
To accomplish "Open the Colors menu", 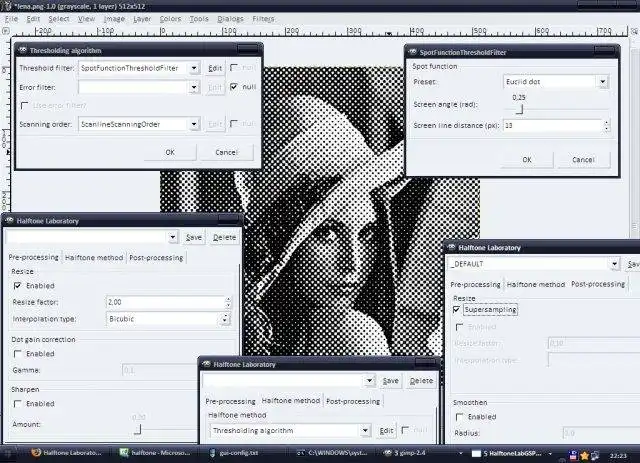I will click(170, 19).
